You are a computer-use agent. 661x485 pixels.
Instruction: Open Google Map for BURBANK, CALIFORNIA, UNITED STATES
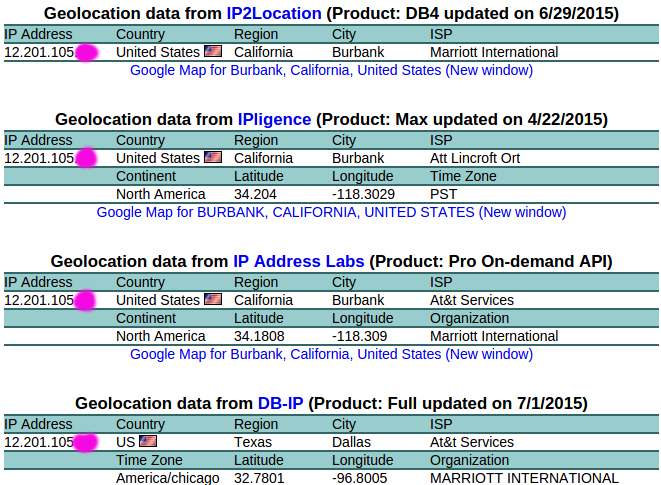[331, 212]
